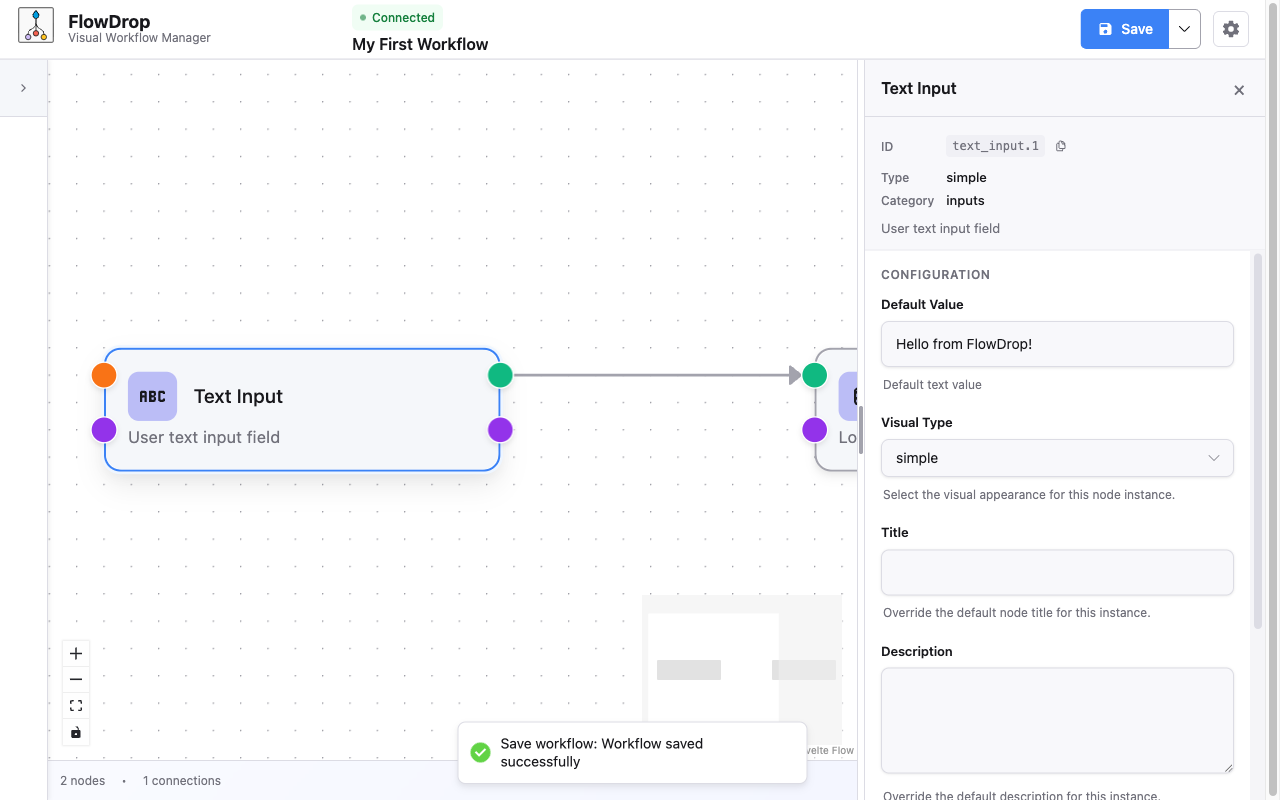
Task: Zoom out of the canvas
Action: point(75,679)
